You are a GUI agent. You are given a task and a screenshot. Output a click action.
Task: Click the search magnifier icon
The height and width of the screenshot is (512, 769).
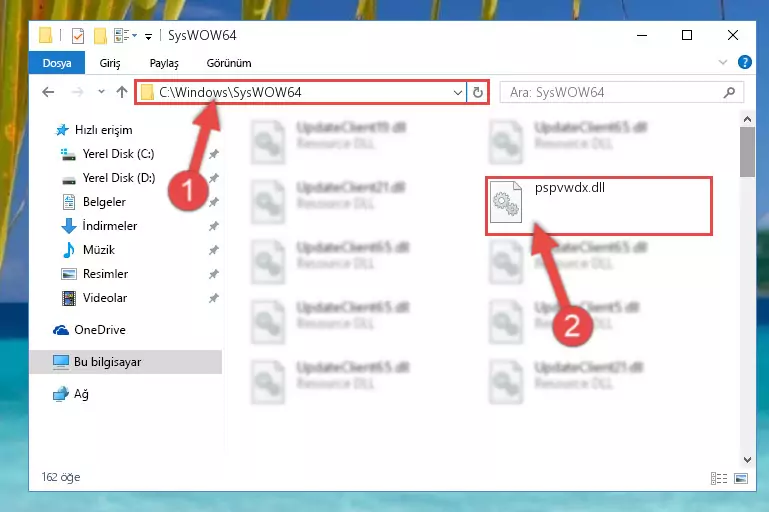click(729, 92)
